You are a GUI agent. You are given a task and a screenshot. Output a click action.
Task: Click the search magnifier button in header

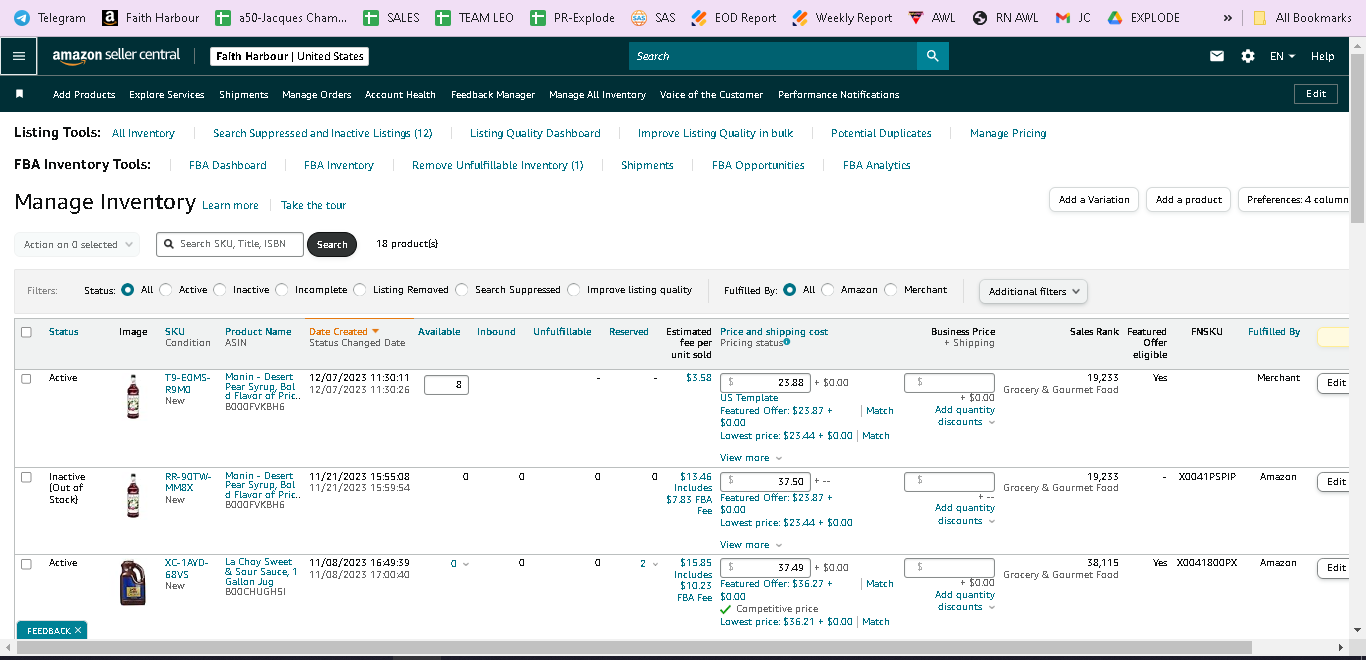[932, 56]
